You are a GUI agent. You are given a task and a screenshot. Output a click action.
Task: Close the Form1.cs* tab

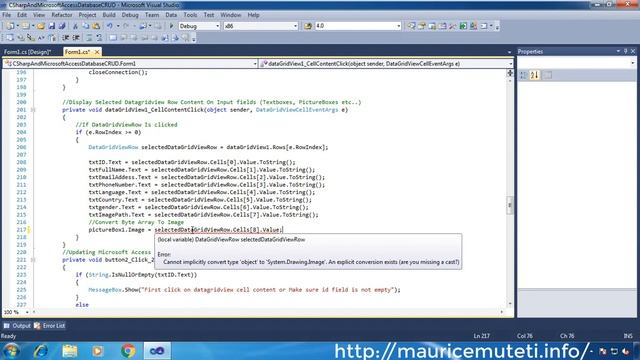click(x=97, y=52)
